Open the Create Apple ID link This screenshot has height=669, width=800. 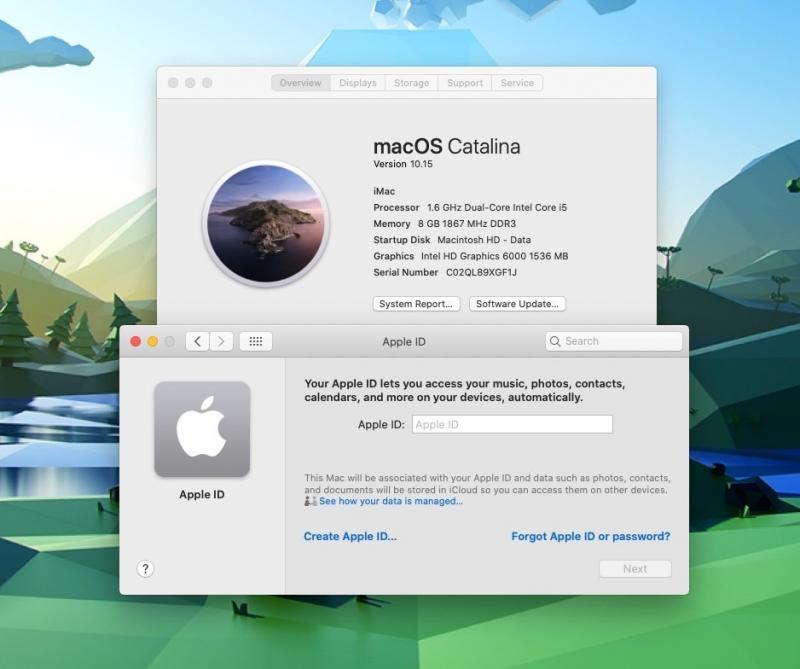coord(350,536)
